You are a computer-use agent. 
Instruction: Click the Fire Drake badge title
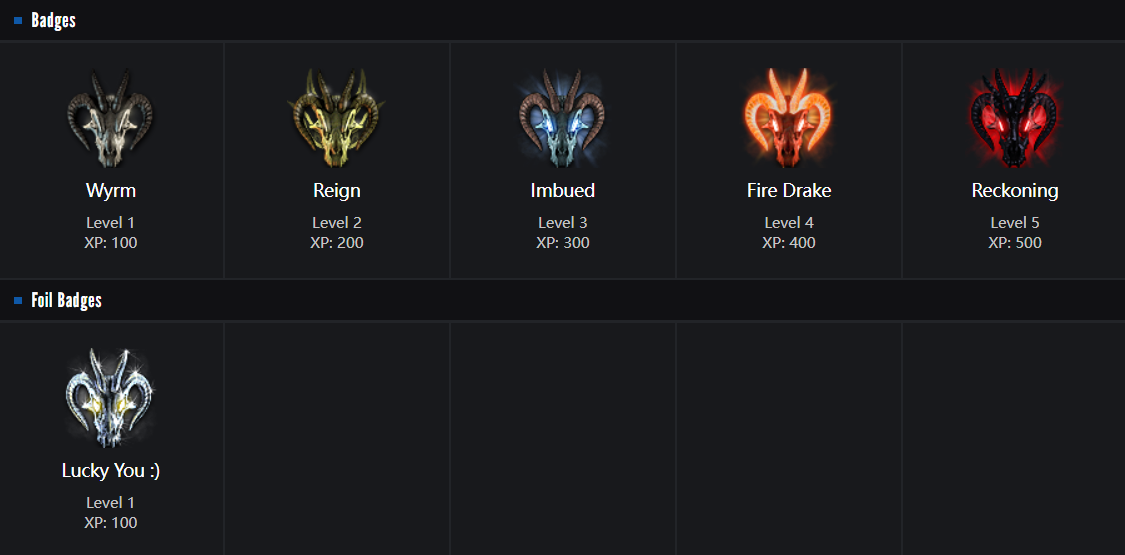788,190
